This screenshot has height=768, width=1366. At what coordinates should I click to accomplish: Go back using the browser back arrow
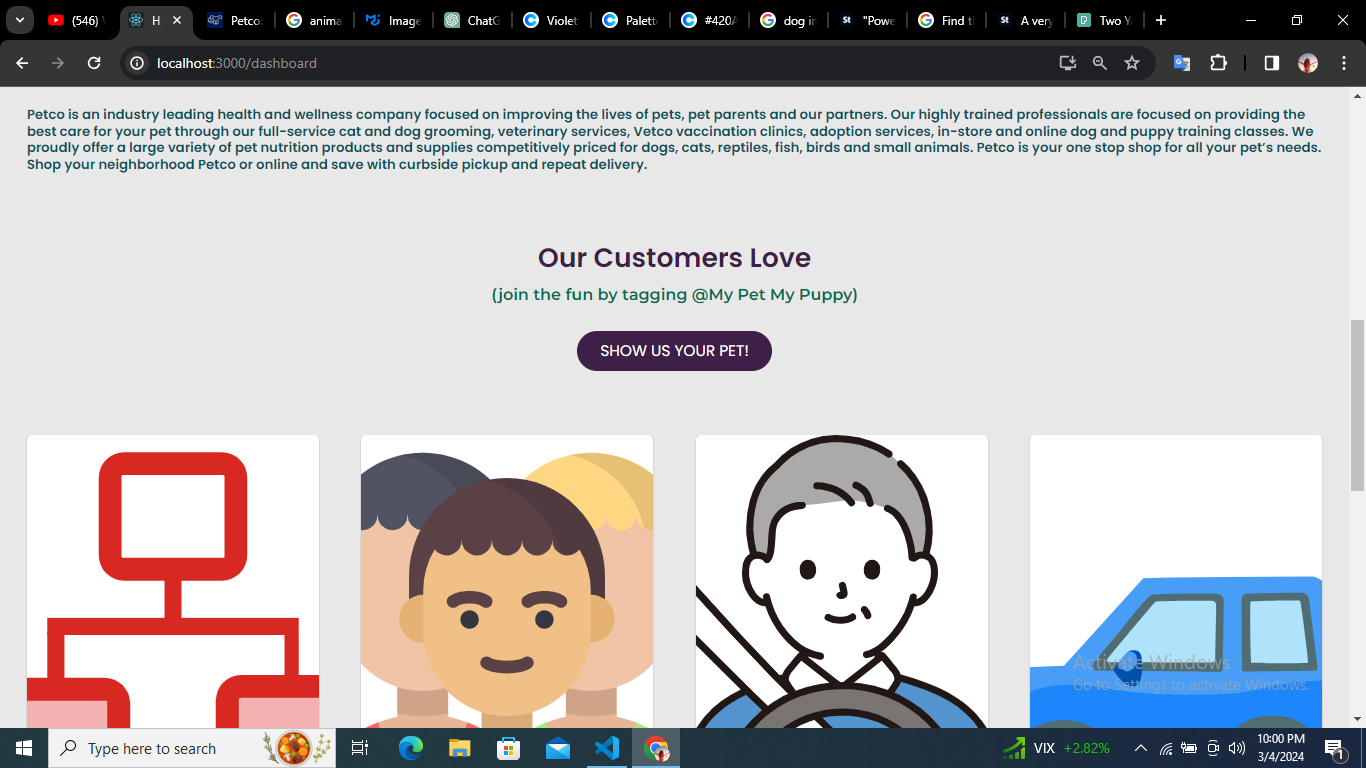point(22,63)
